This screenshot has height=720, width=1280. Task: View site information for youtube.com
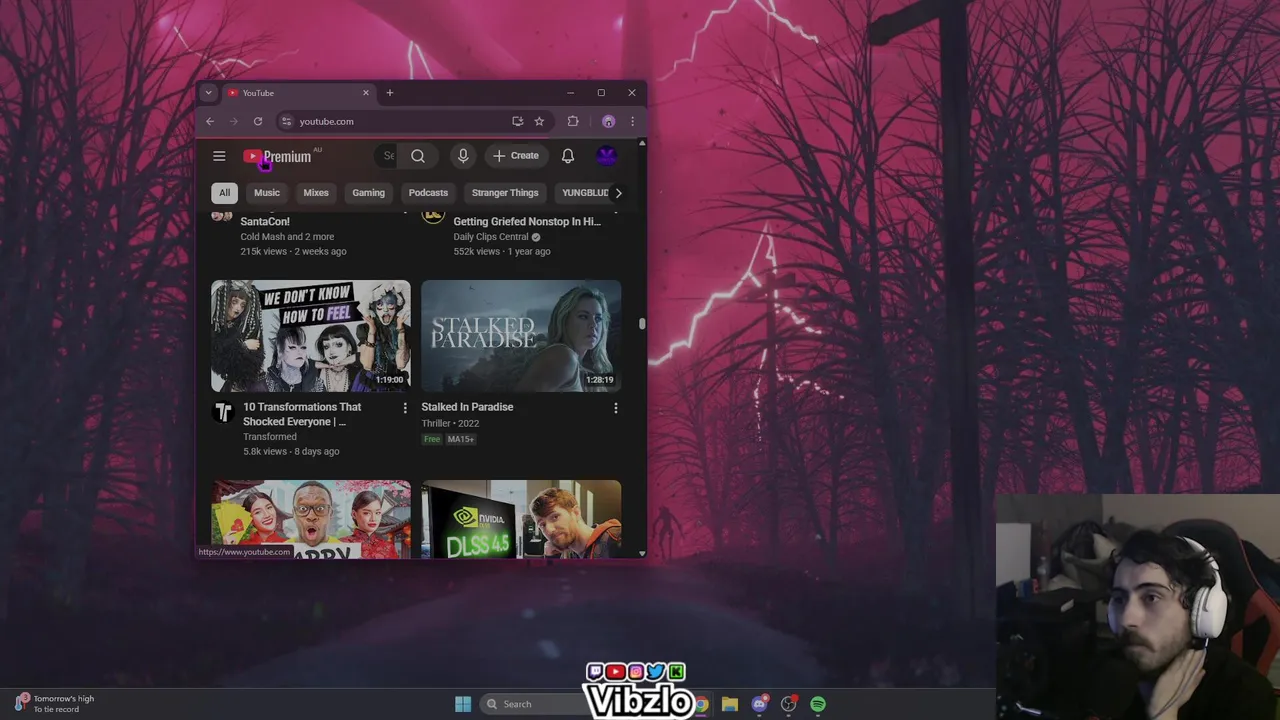pos(286,121)
